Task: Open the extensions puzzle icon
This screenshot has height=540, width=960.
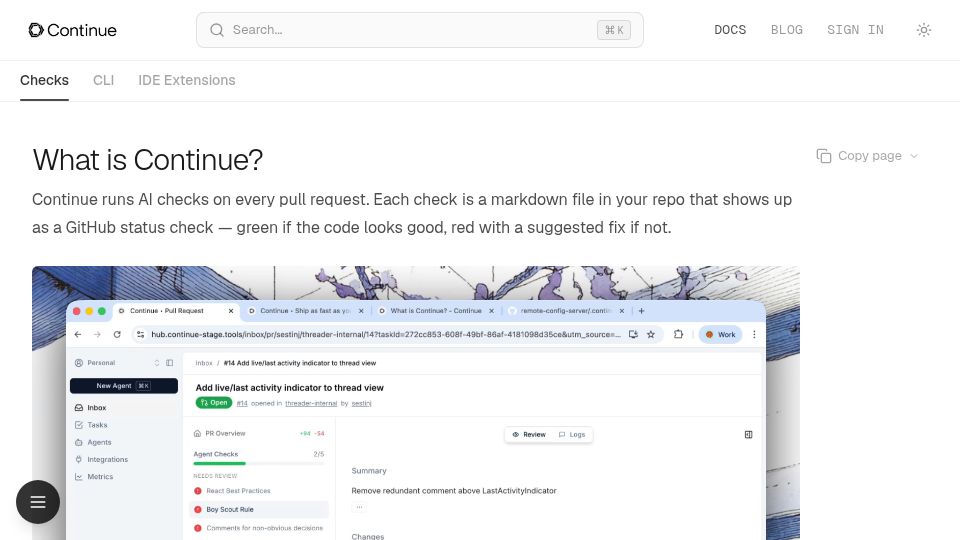Action: (x=678, y=334)
